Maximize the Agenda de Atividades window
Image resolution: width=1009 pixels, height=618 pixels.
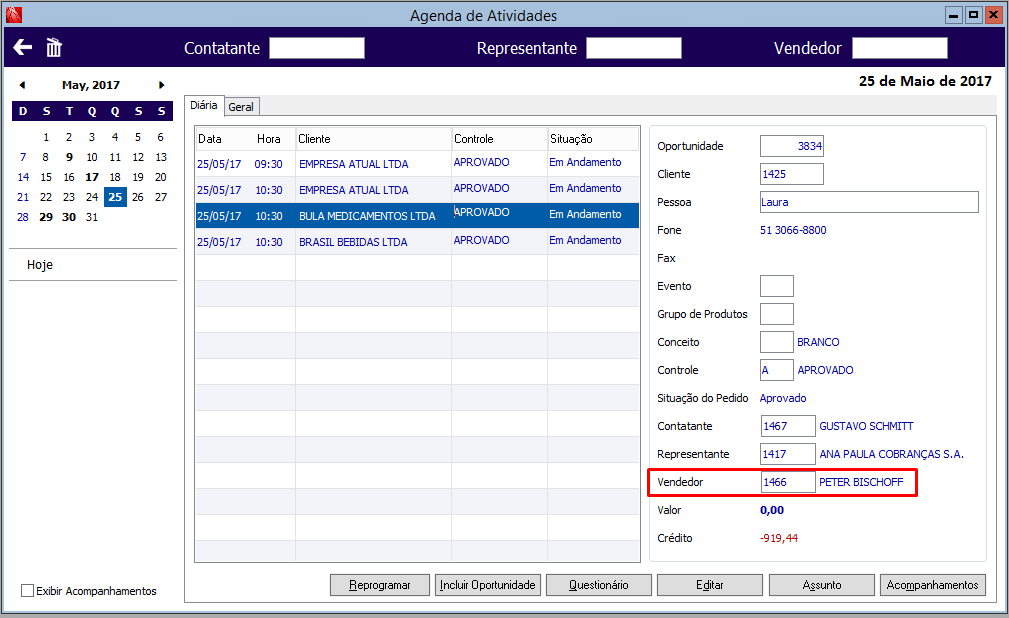pyautogui.click(x=974, y=15)
